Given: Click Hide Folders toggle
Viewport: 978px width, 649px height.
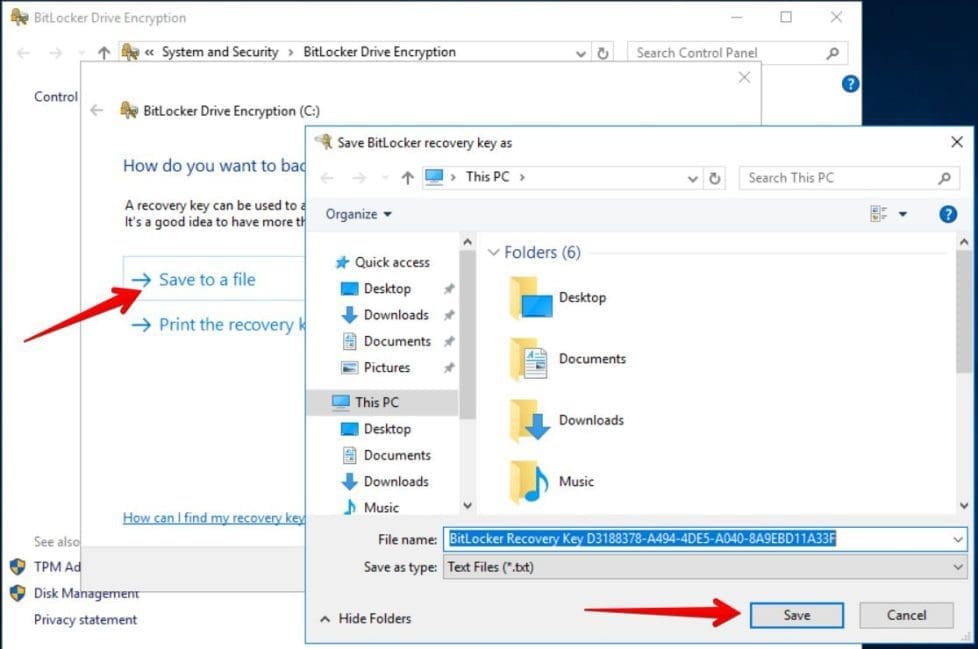Looking at the screenshot, I should (x=365, y=619).
